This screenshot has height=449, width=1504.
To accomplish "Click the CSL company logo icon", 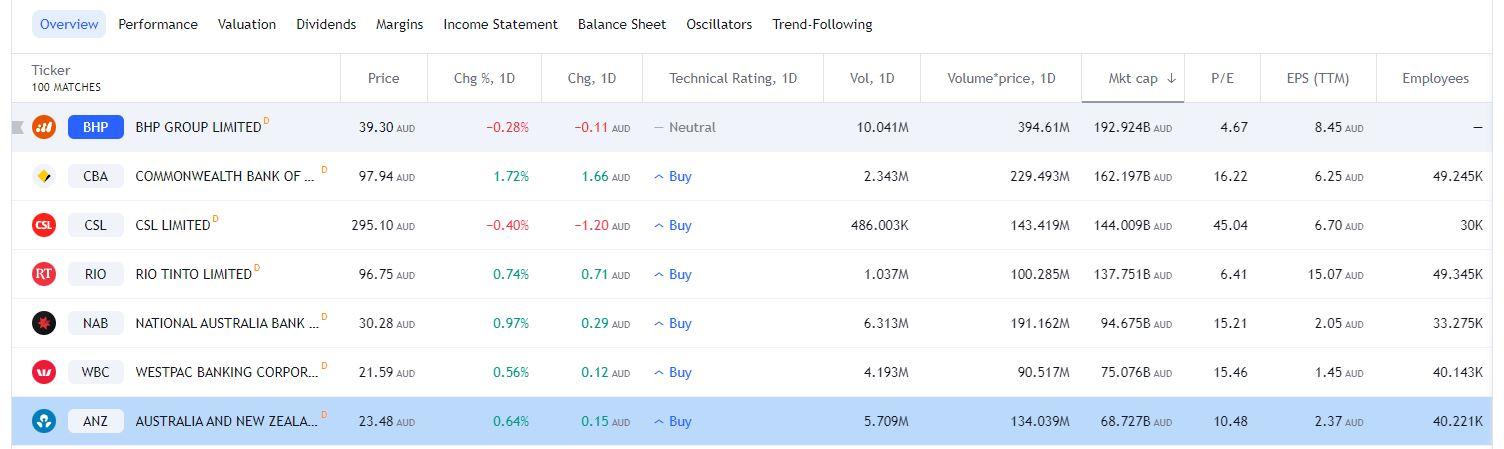I will 44,225.
